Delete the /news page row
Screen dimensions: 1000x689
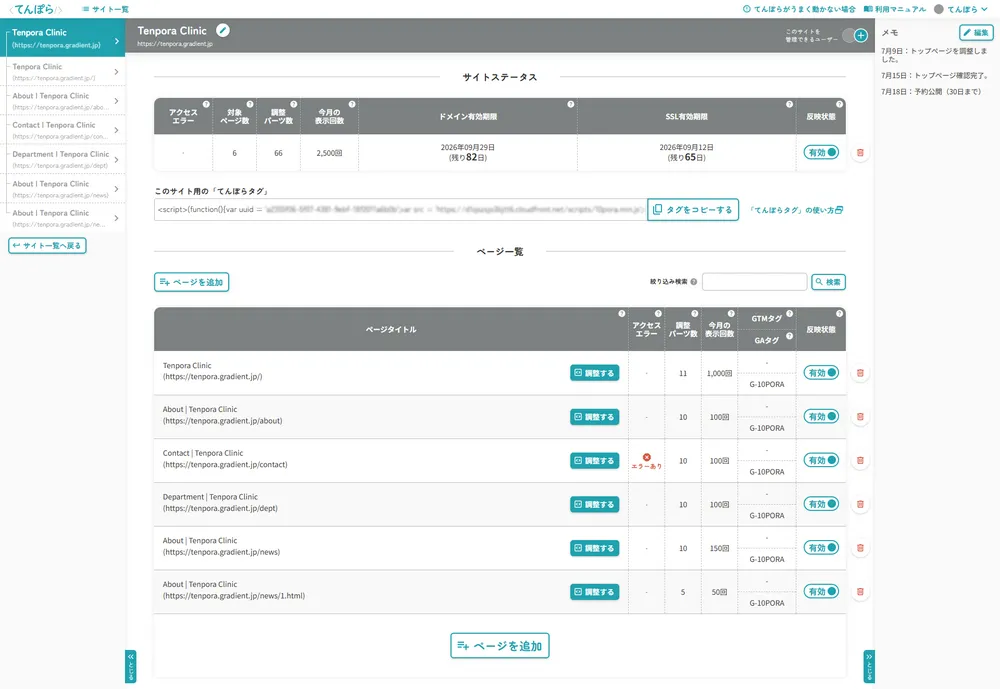(860, 548)
